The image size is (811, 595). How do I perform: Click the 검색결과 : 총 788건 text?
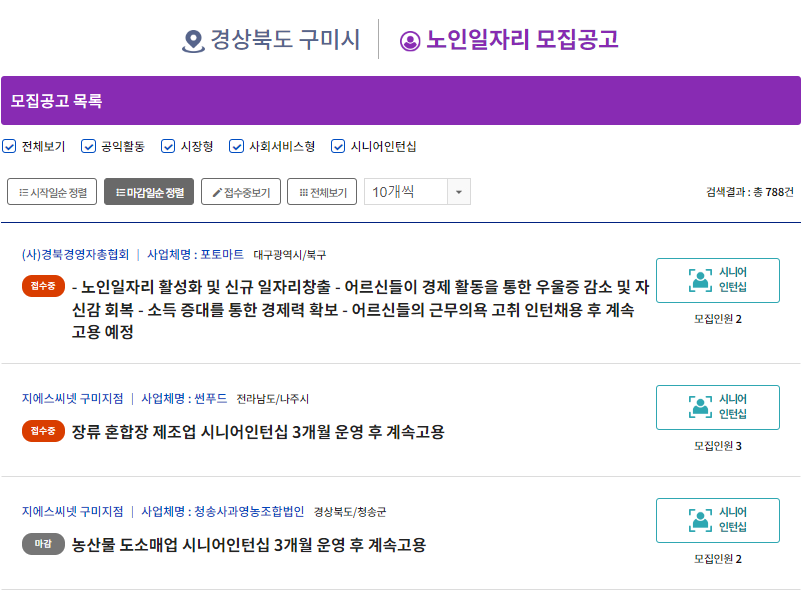[x=749, y=192]
